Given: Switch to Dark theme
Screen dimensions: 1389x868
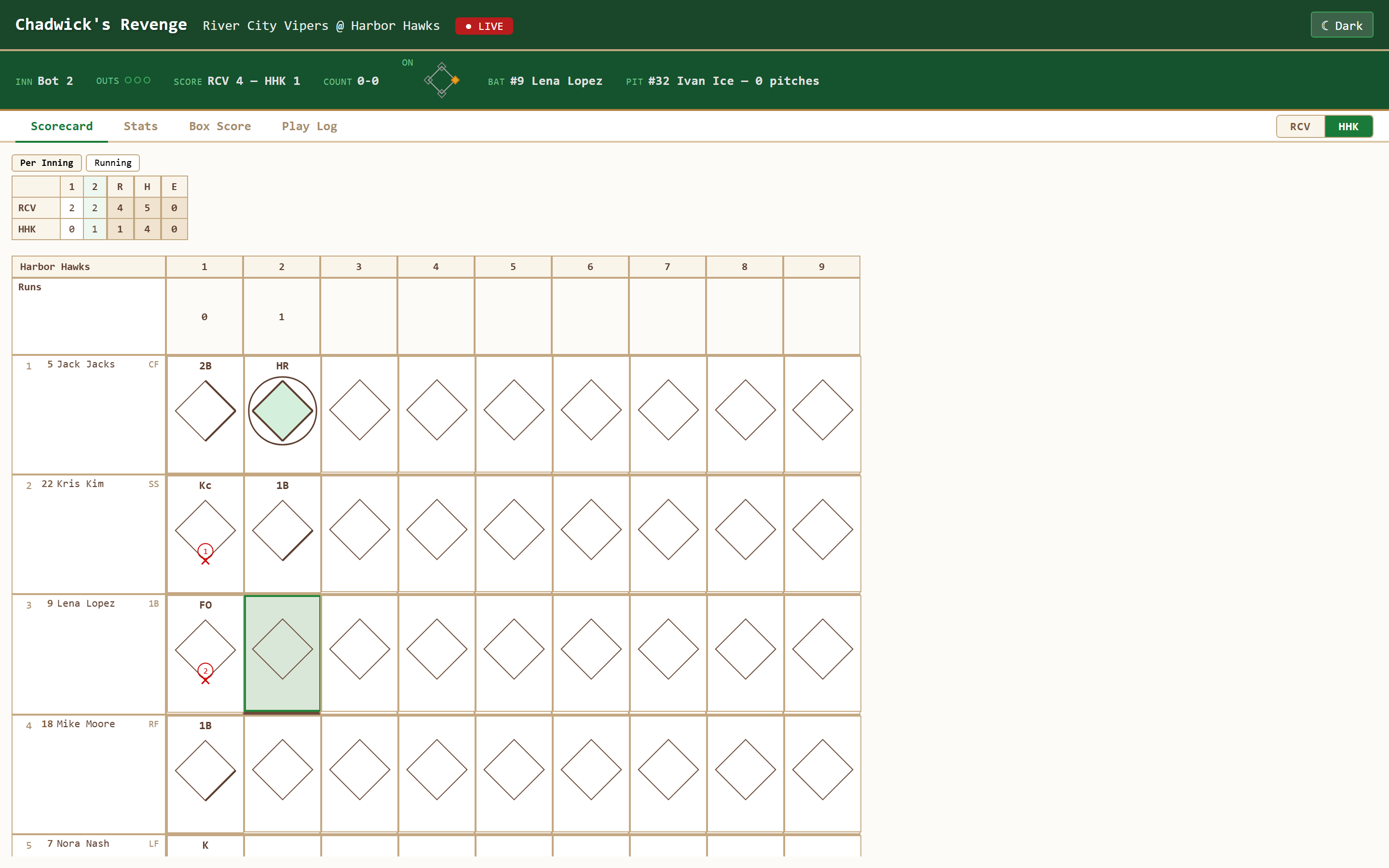Looking at the screenshot, I should pyautogui.click(x=1341, y=25).
